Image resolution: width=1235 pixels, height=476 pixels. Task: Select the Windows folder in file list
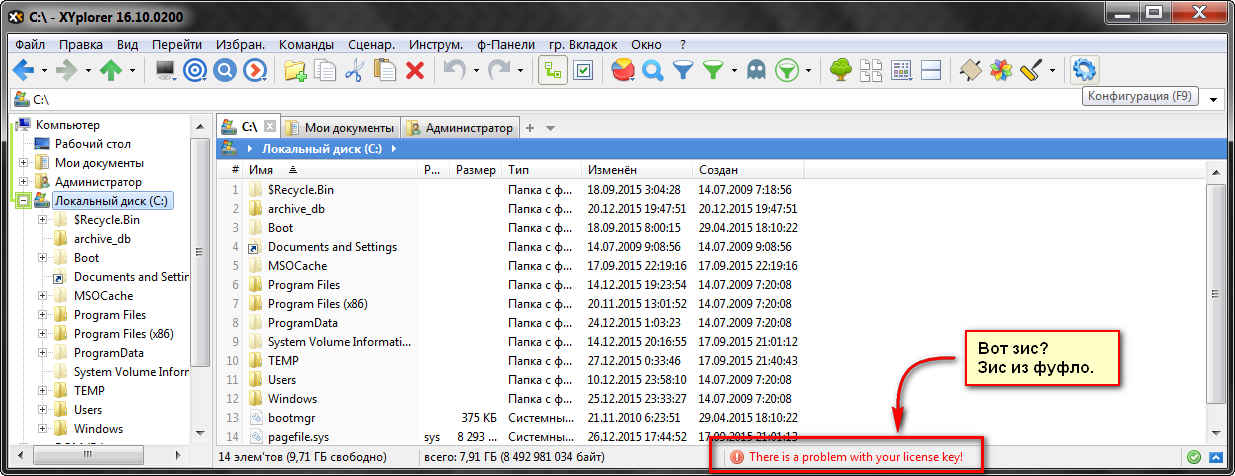tap(292, 399)
